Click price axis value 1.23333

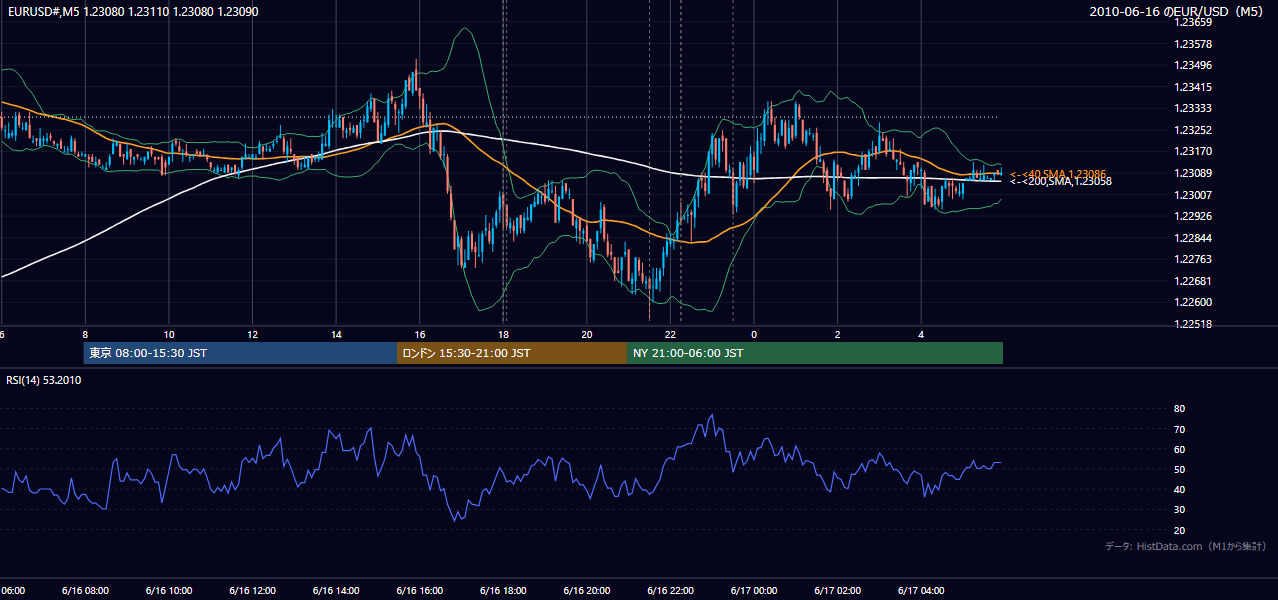coord(1192,108)
